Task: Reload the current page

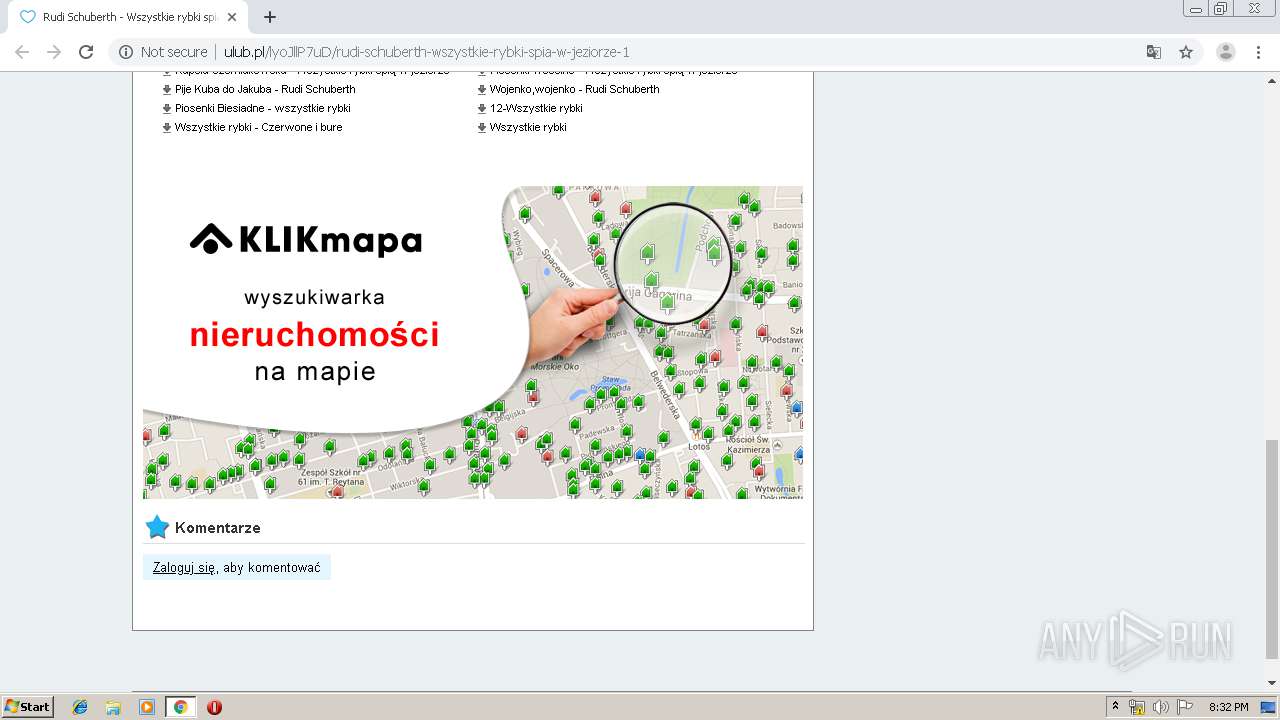Action: tap(86, 52)
